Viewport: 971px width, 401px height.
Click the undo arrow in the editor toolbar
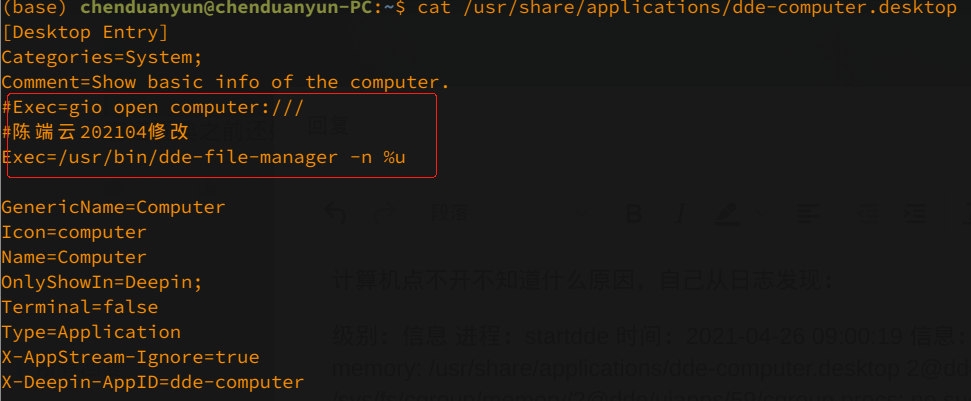(x=337, y=213)
